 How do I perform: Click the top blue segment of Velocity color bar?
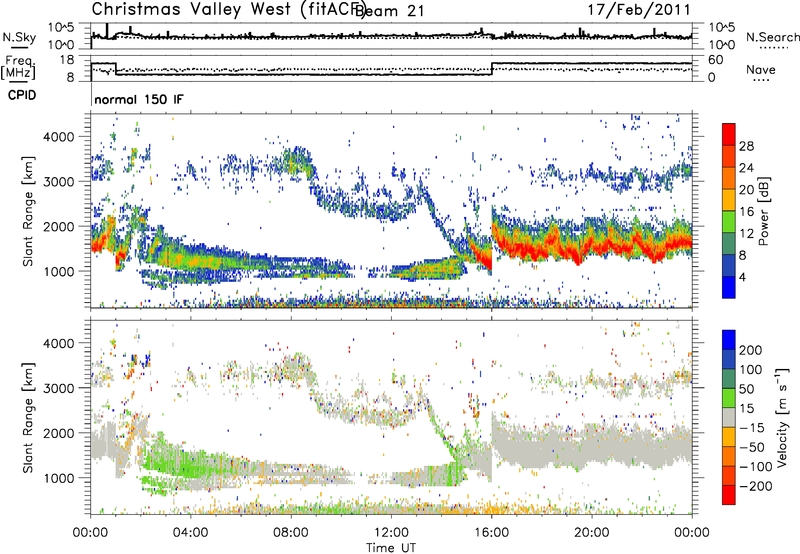pyautogui.click(x=729, y=340)
